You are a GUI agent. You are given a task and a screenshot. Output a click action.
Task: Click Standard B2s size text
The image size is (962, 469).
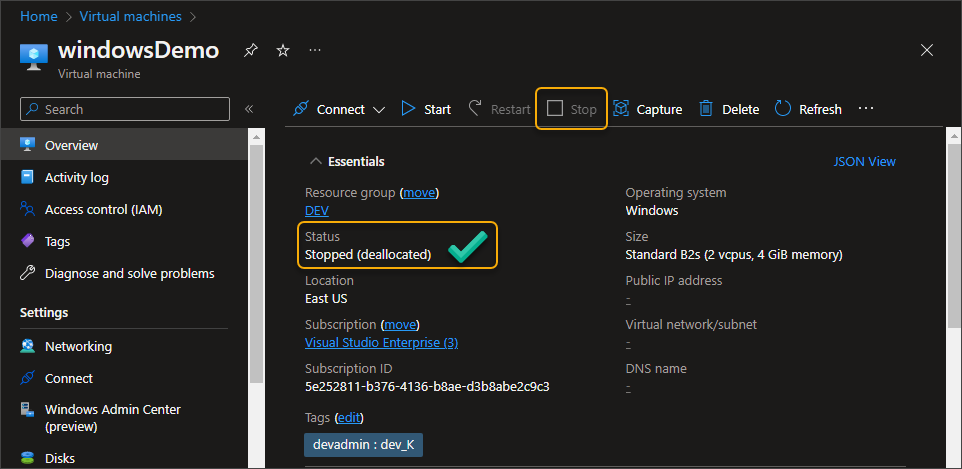point(734,255)
